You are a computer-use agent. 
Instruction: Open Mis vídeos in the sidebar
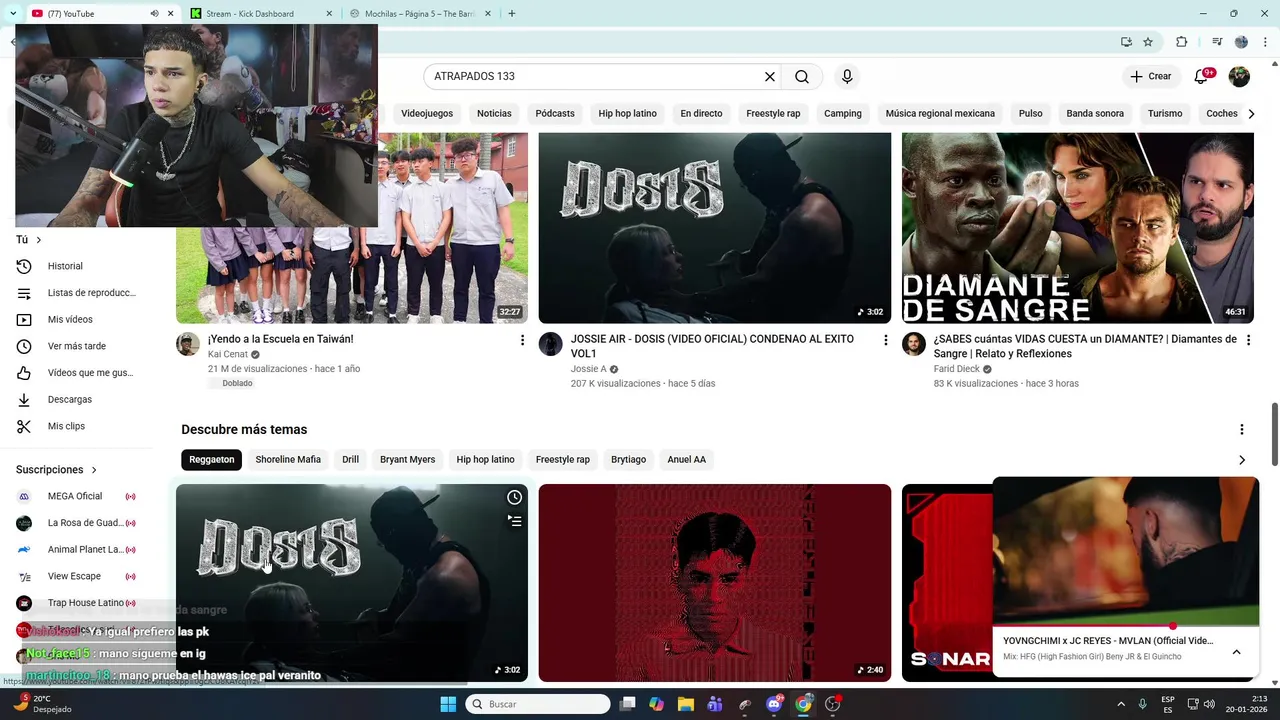[x=75, y=319]
